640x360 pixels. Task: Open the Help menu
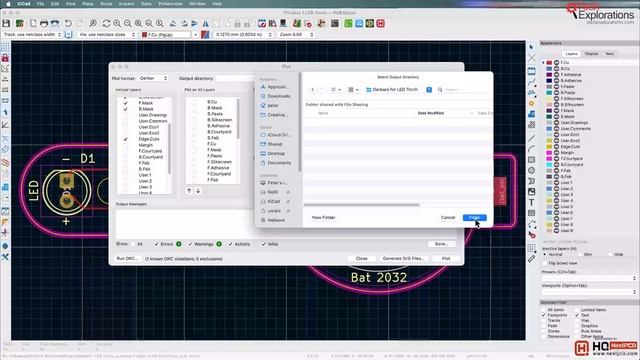[217, 4]
